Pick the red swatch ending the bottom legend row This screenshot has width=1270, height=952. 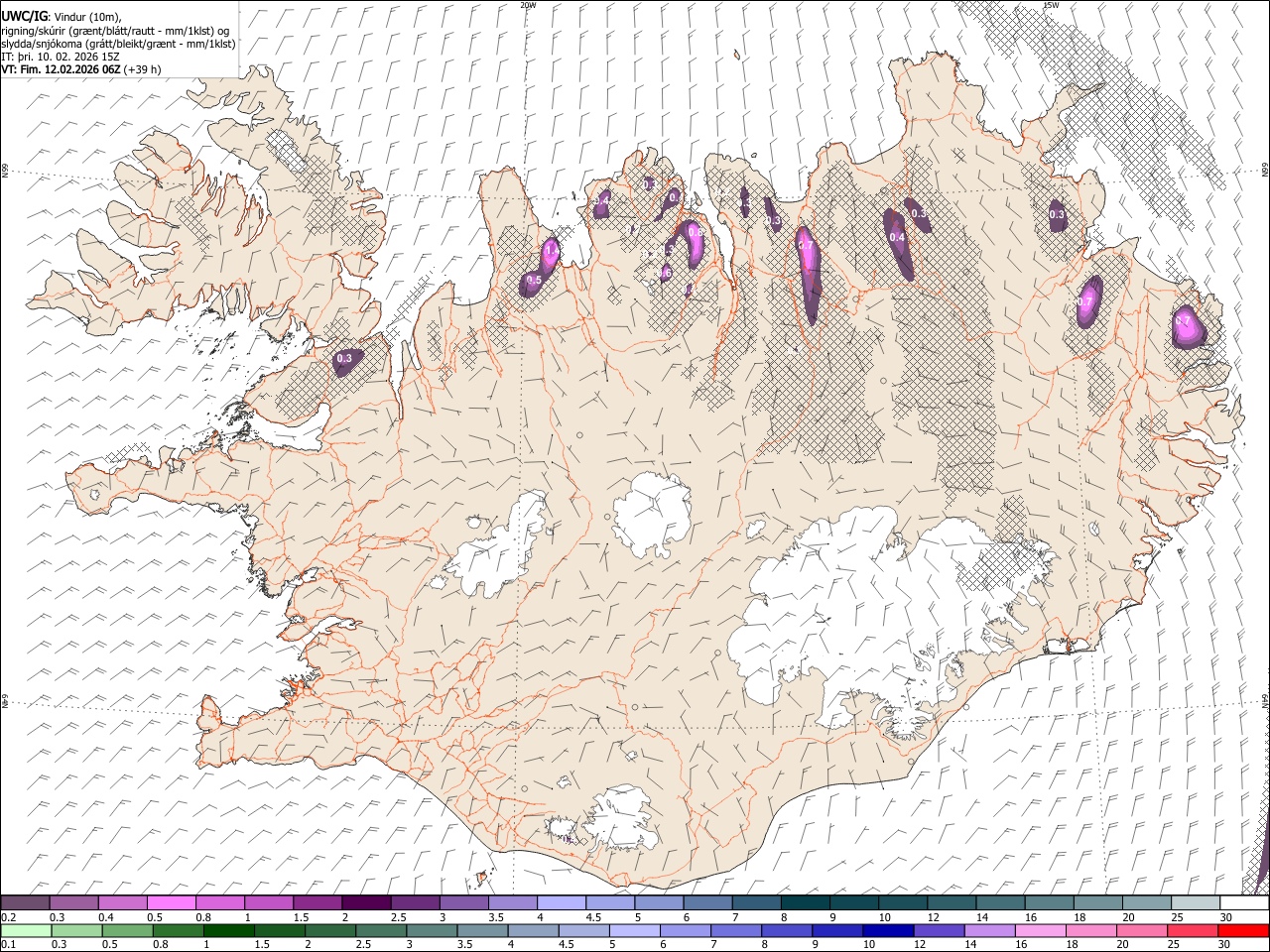click(1243, 931)
